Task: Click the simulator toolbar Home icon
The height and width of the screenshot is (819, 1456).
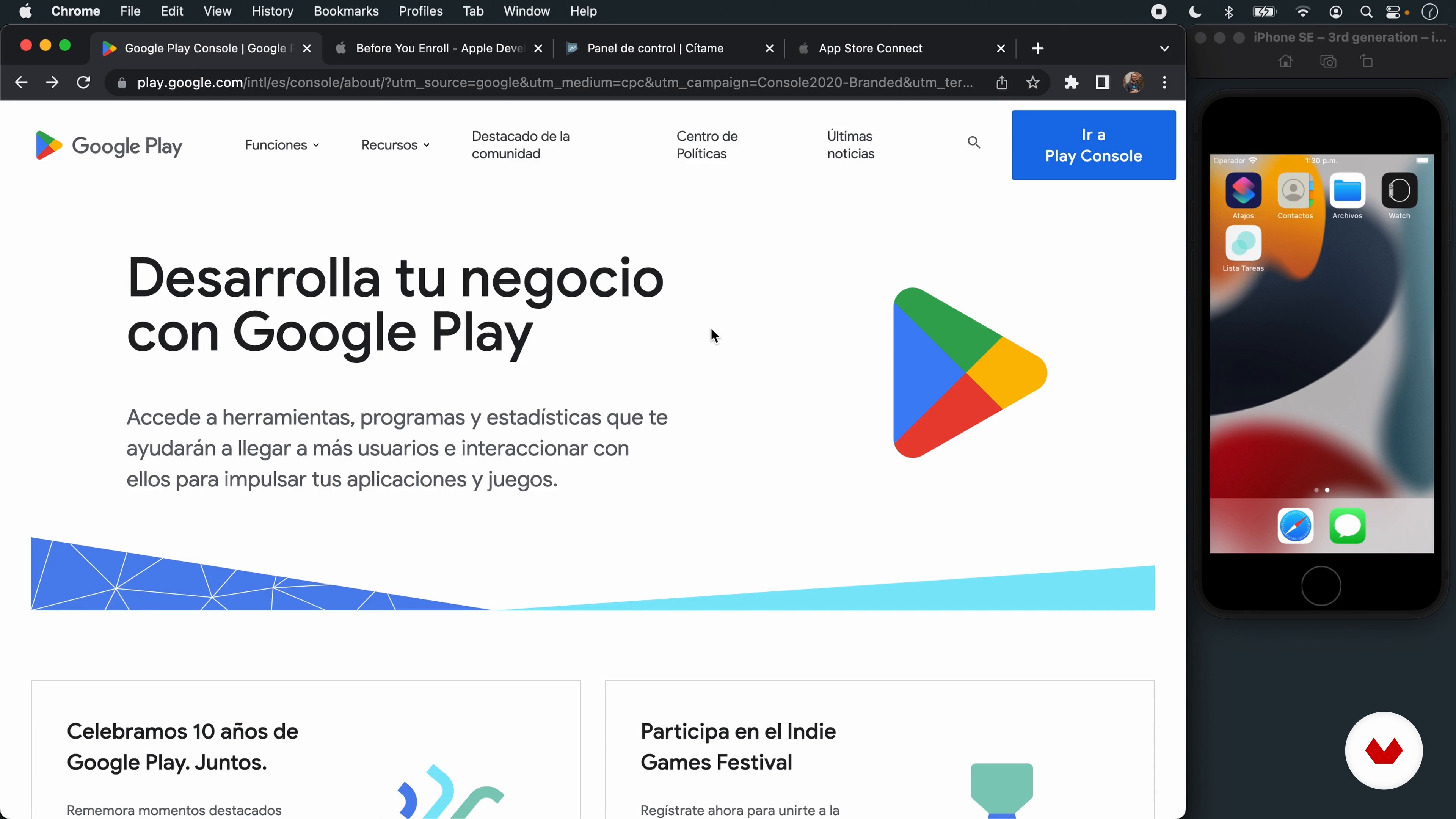Action: [1285, 61]
